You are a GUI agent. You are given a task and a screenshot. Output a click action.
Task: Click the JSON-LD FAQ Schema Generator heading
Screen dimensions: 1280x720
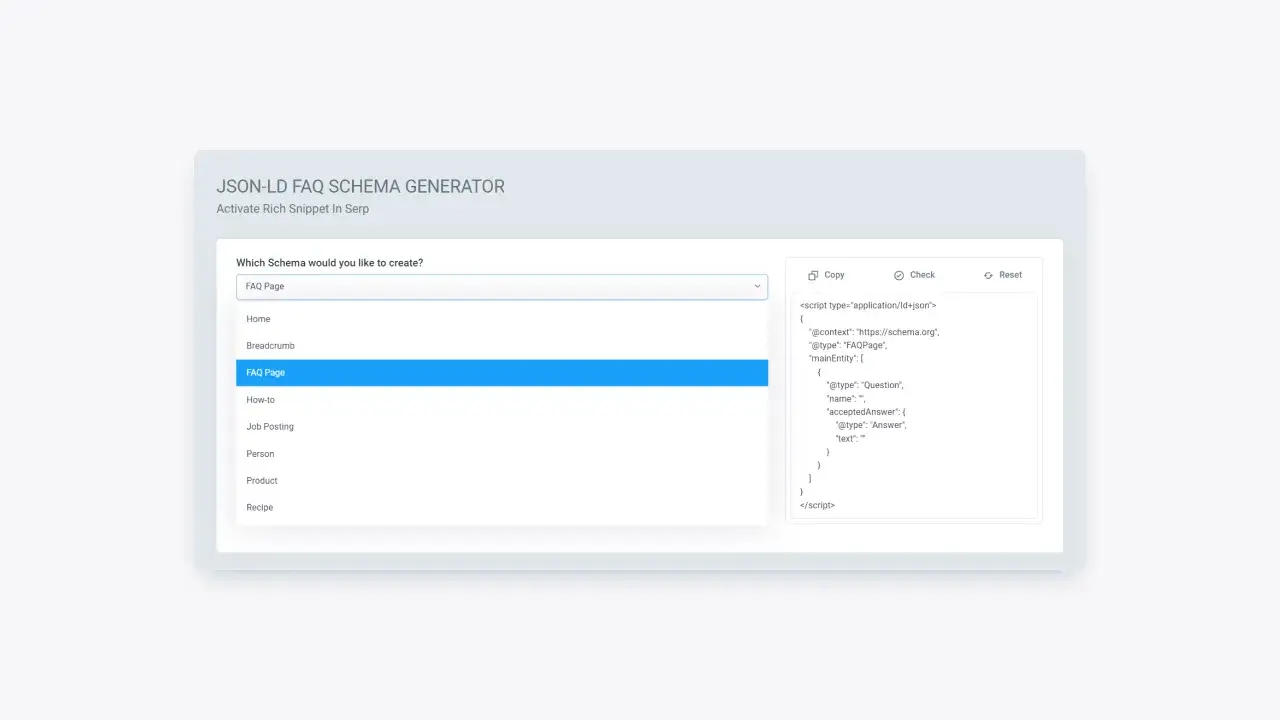point(361,186)
